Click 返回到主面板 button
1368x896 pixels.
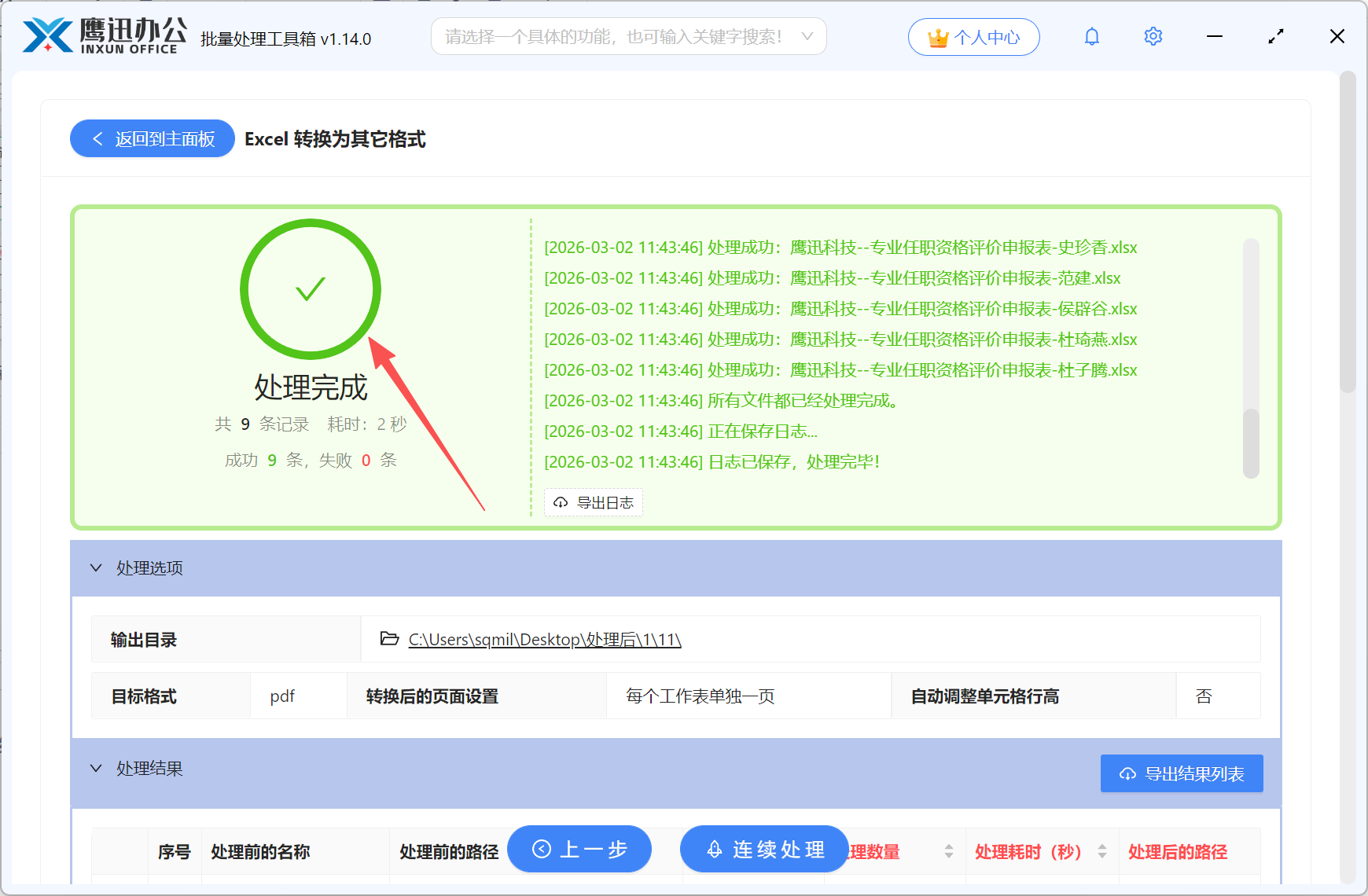click(x=152, y=138)
